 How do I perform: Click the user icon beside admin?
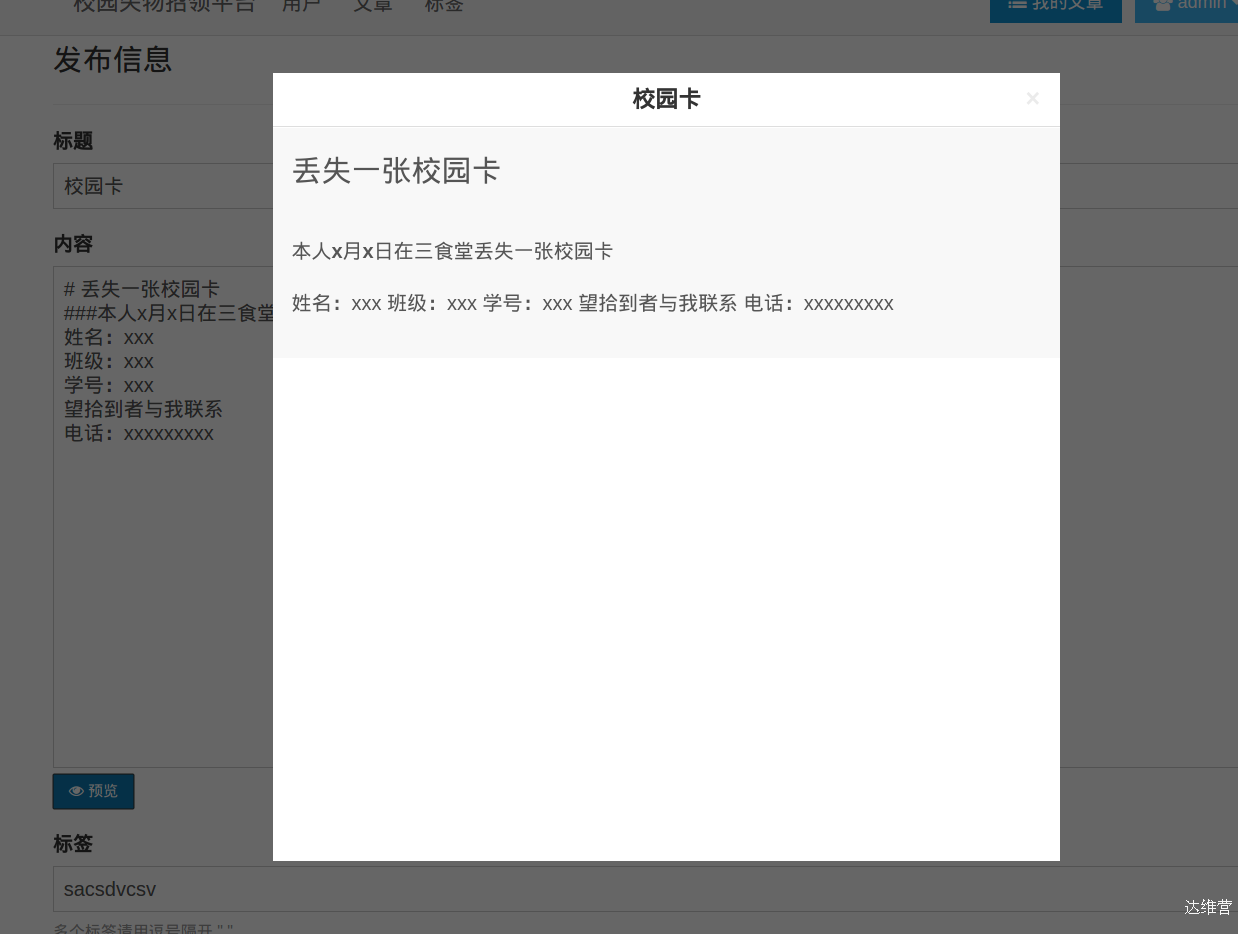[x=1162, y=5]
